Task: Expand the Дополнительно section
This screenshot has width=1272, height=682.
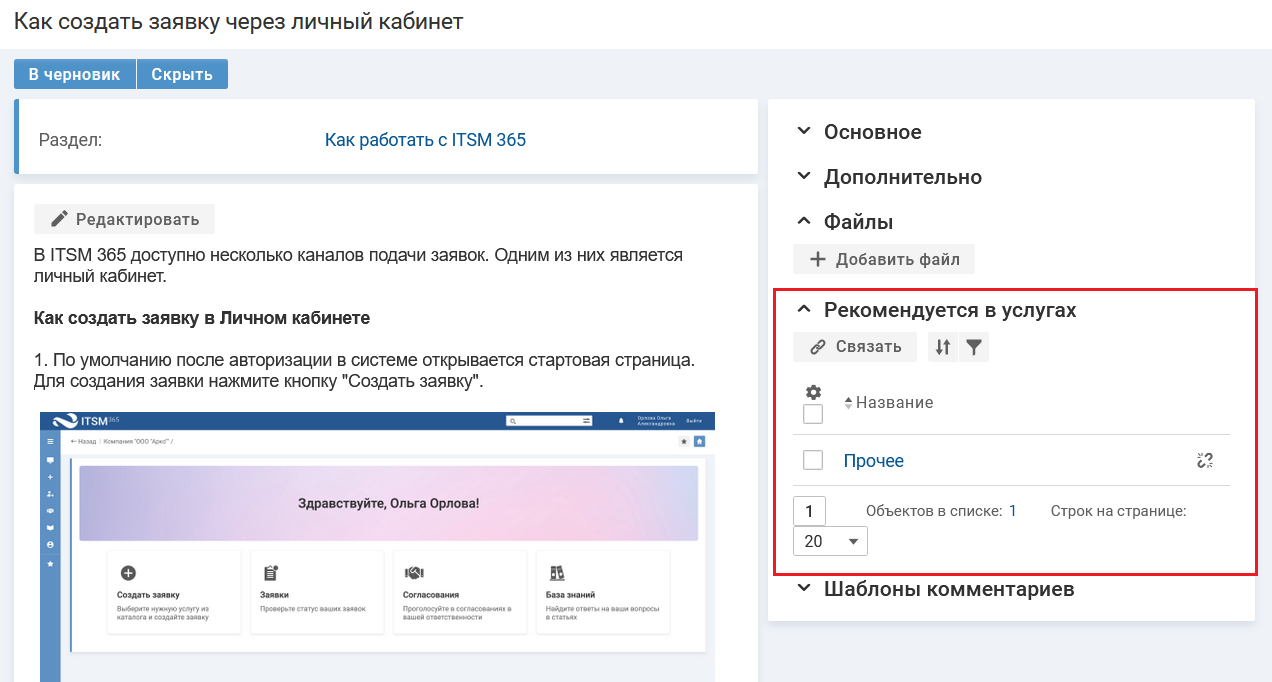Action: [803, 177]
